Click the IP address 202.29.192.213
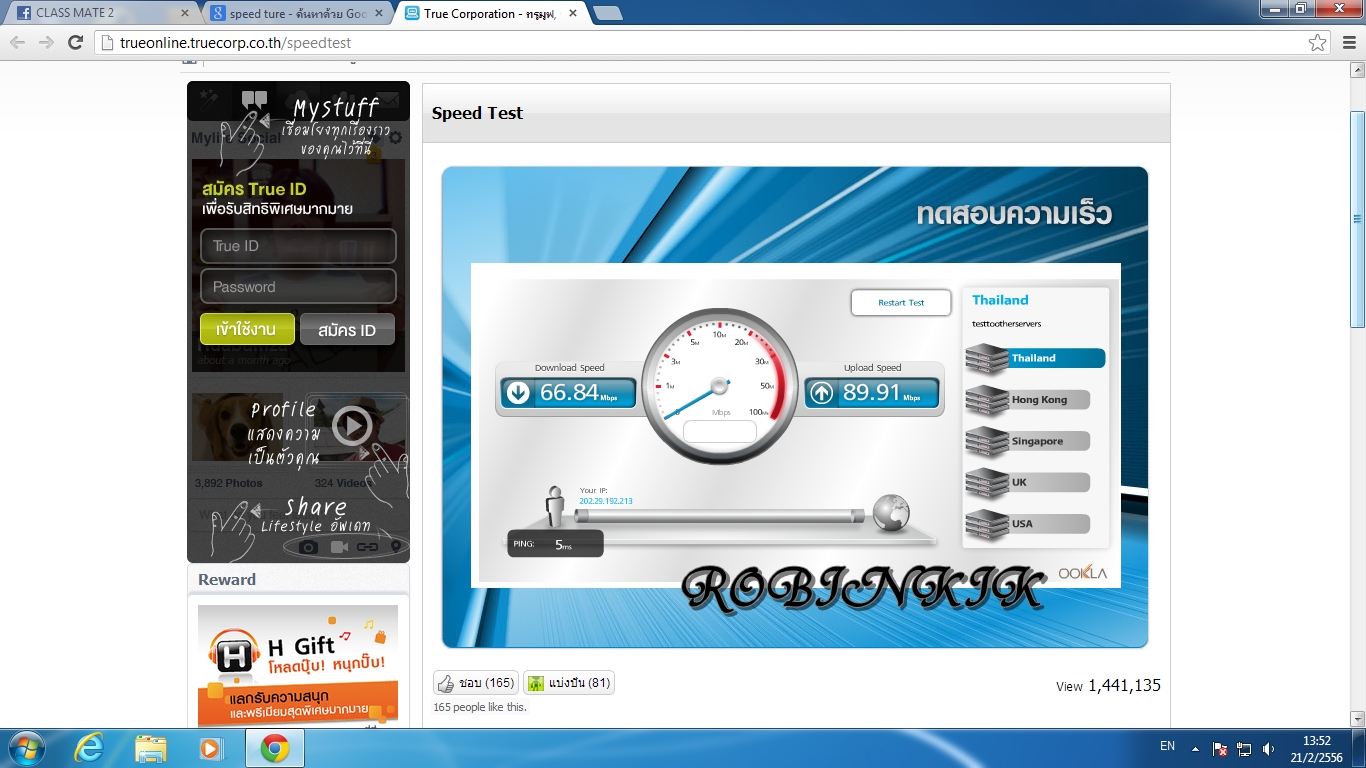Image resolution: width=1366 pixels, height=768 pixels. (606, 501)
